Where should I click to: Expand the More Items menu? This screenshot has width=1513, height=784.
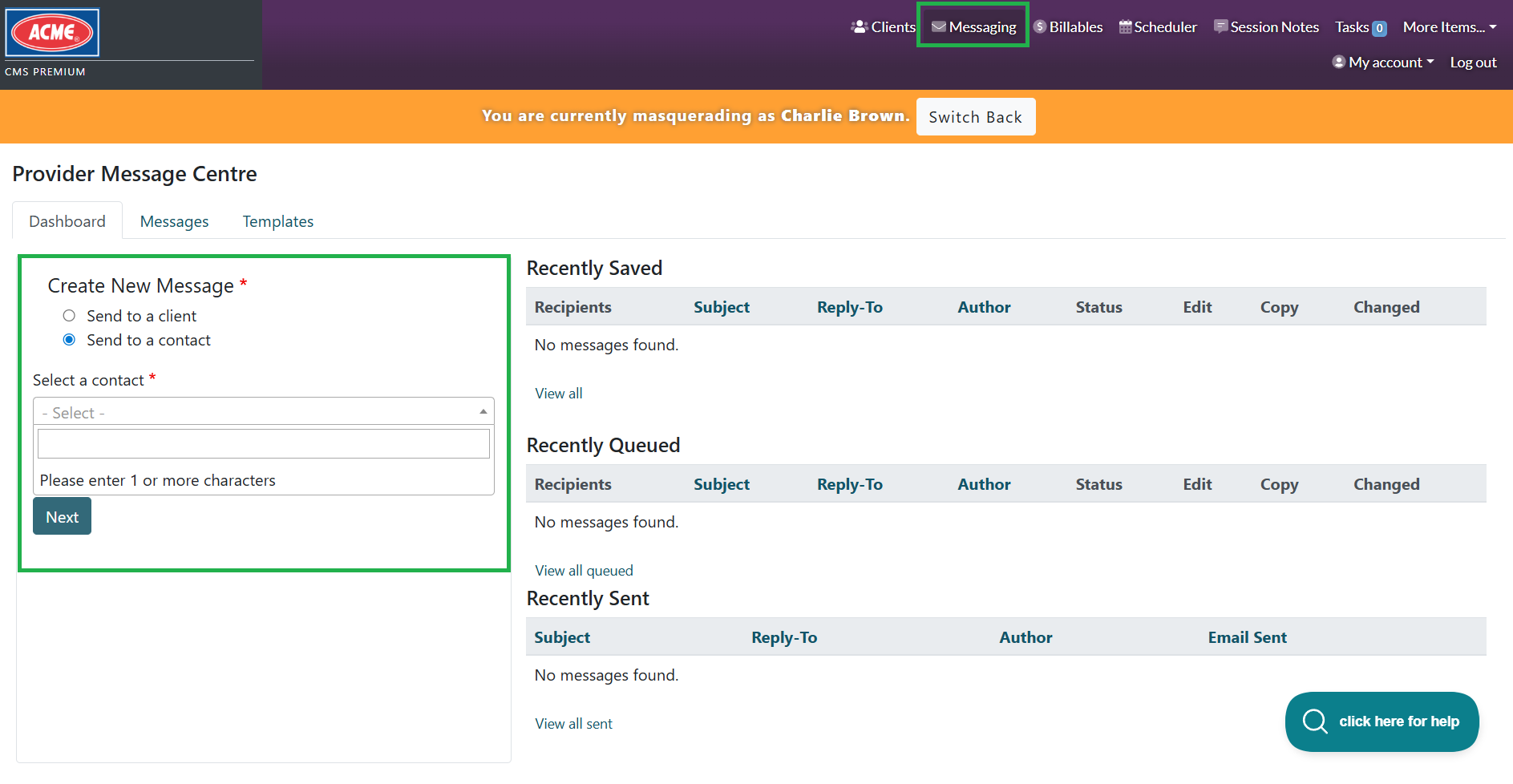pyautogui.click(x=1450, y=27)
